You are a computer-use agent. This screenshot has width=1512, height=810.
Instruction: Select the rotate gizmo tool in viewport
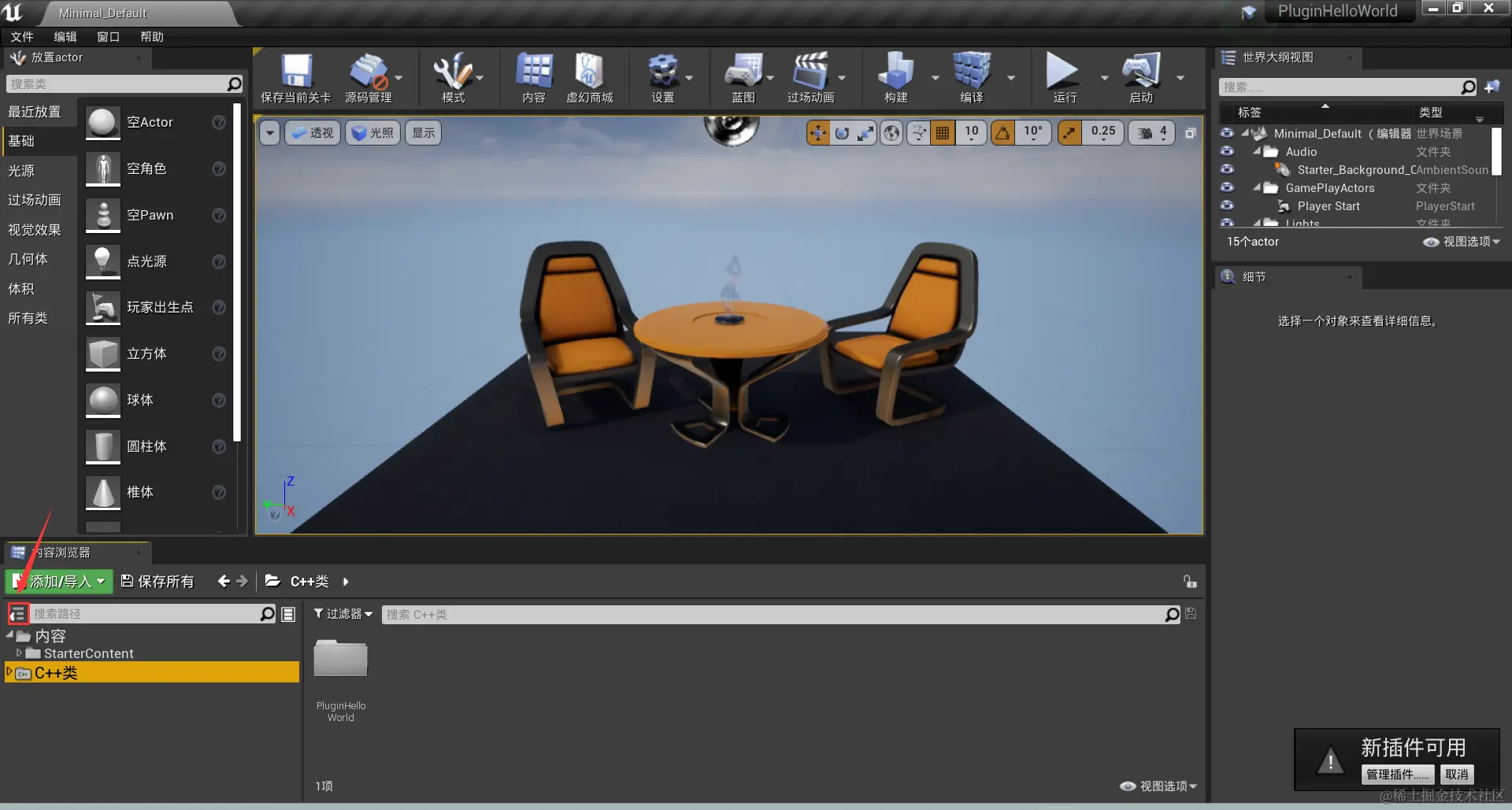[842, 133]
